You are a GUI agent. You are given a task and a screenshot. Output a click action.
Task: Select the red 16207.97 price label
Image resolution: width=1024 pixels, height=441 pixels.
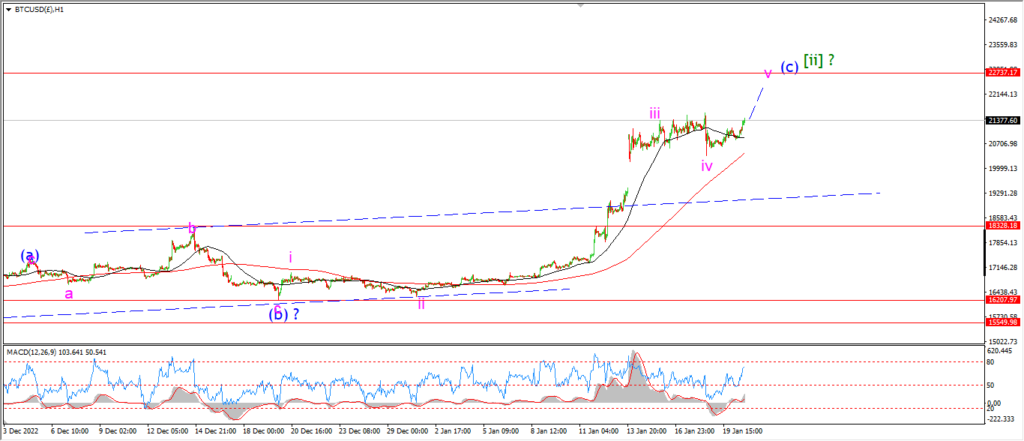[x=1001, y=300]
